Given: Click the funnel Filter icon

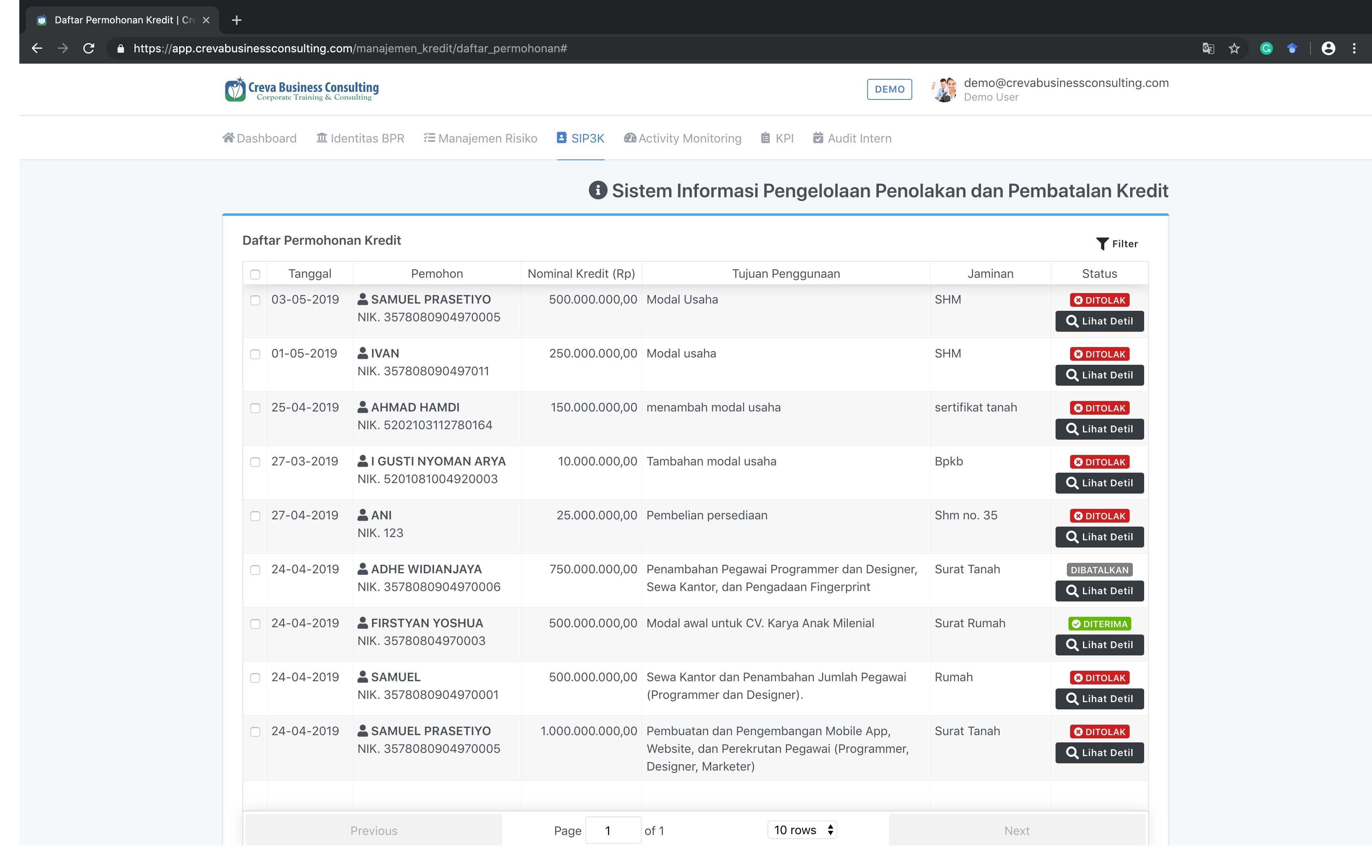Looking at the screenshot, I should click(1102, 244).
